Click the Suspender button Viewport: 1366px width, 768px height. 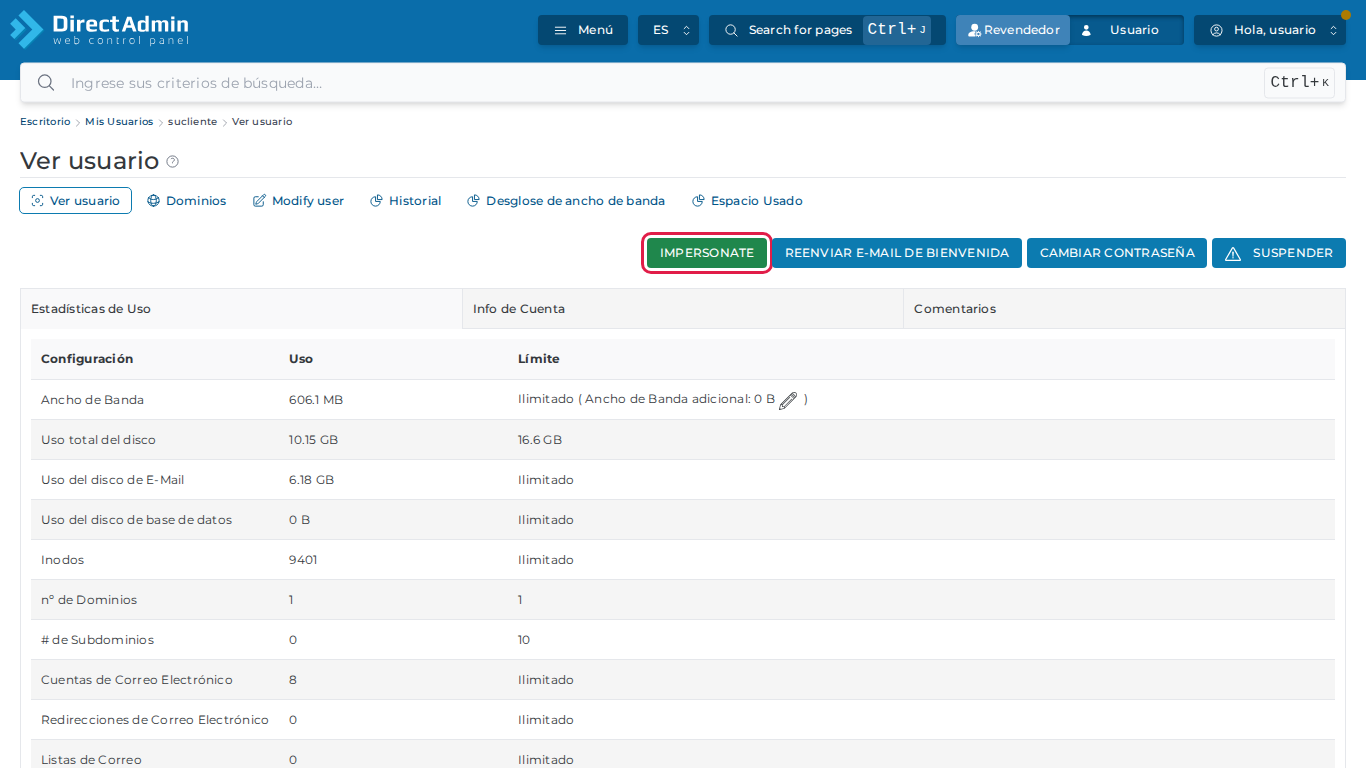pyautogui.click(x=1279, y=253)
